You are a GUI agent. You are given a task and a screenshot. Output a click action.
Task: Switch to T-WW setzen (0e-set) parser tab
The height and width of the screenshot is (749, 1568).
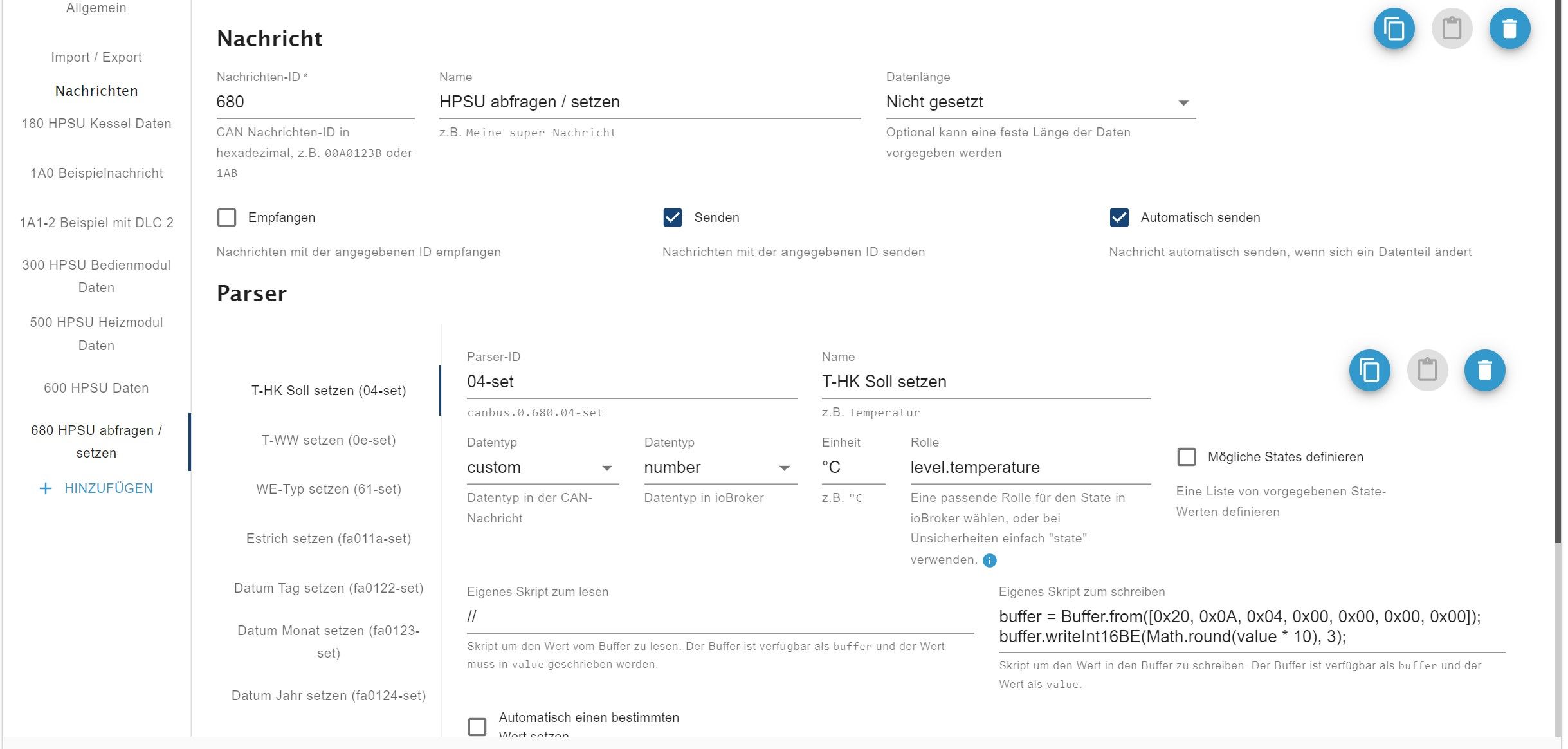(329, 440)
